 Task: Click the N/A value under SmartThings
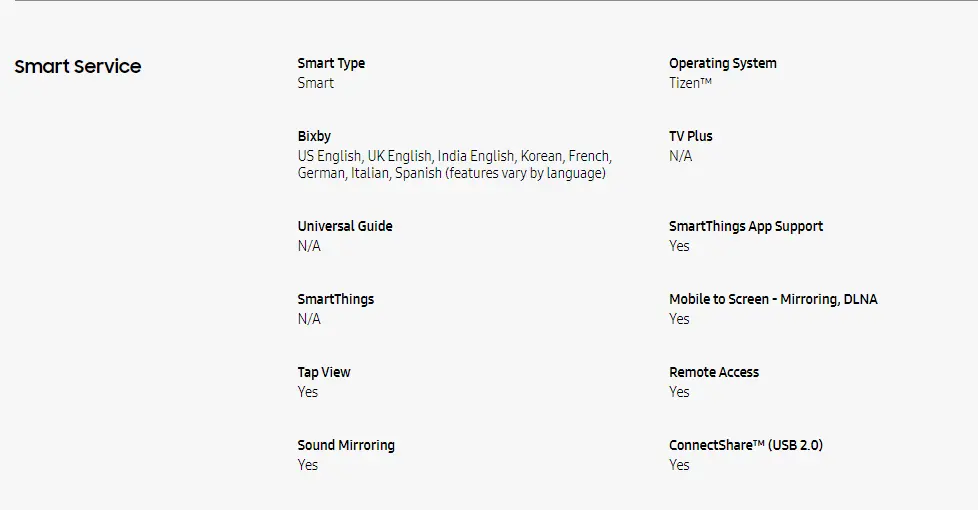(x=309, y=319)
